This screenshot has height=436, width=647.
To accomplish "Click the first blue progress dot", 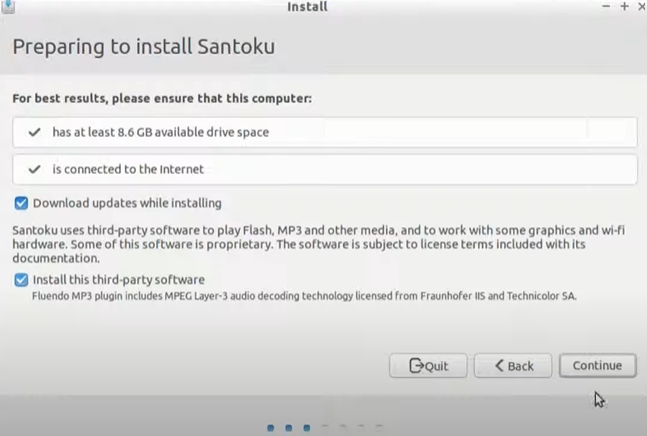I will [x=271, y=428].
